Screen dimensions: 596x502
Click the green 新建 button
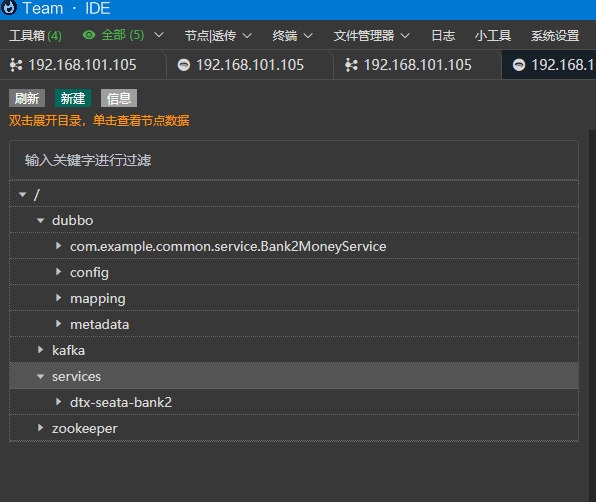click(x=73, y=98)
